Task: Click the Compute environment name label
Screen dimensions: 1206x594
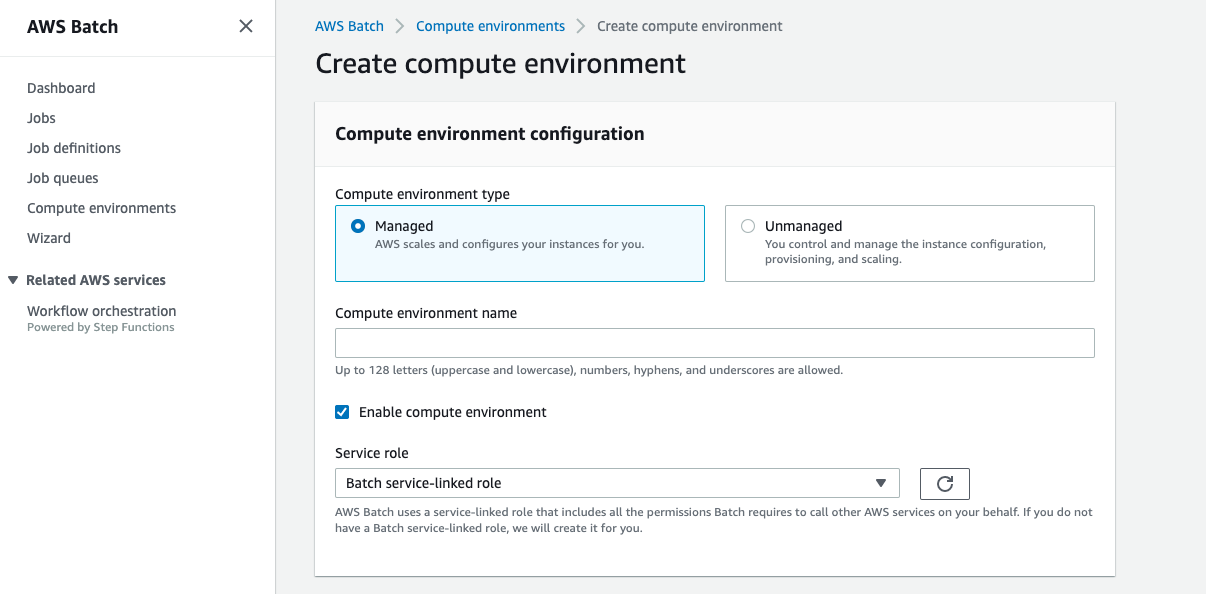Action: [x=426, y=313]
